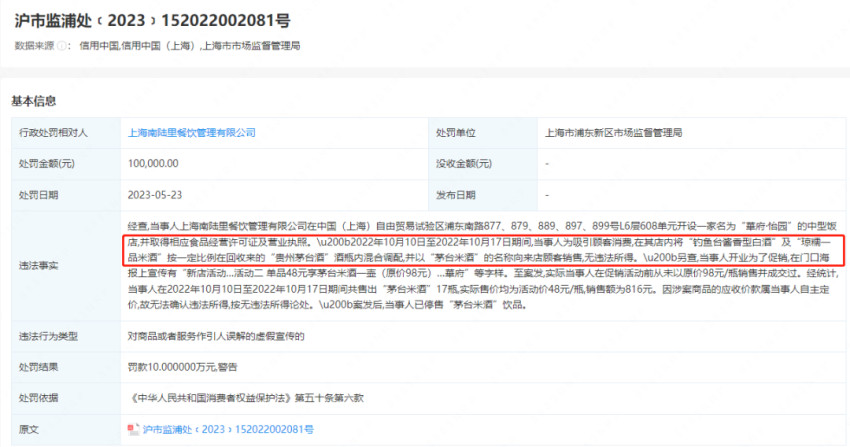Click the 处罚金额(元) label cell
The image size is (850, 447).
(x=48, y=163)
